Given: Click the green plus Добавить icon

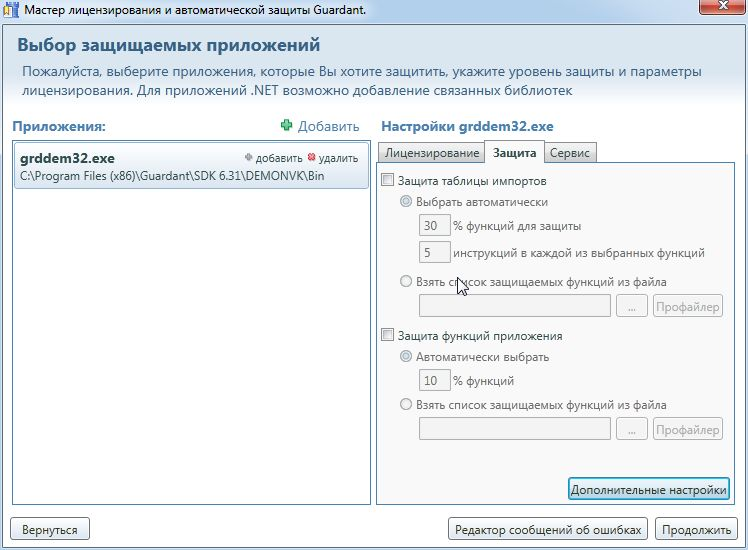Looking at the screenshot, I should 287,126.
